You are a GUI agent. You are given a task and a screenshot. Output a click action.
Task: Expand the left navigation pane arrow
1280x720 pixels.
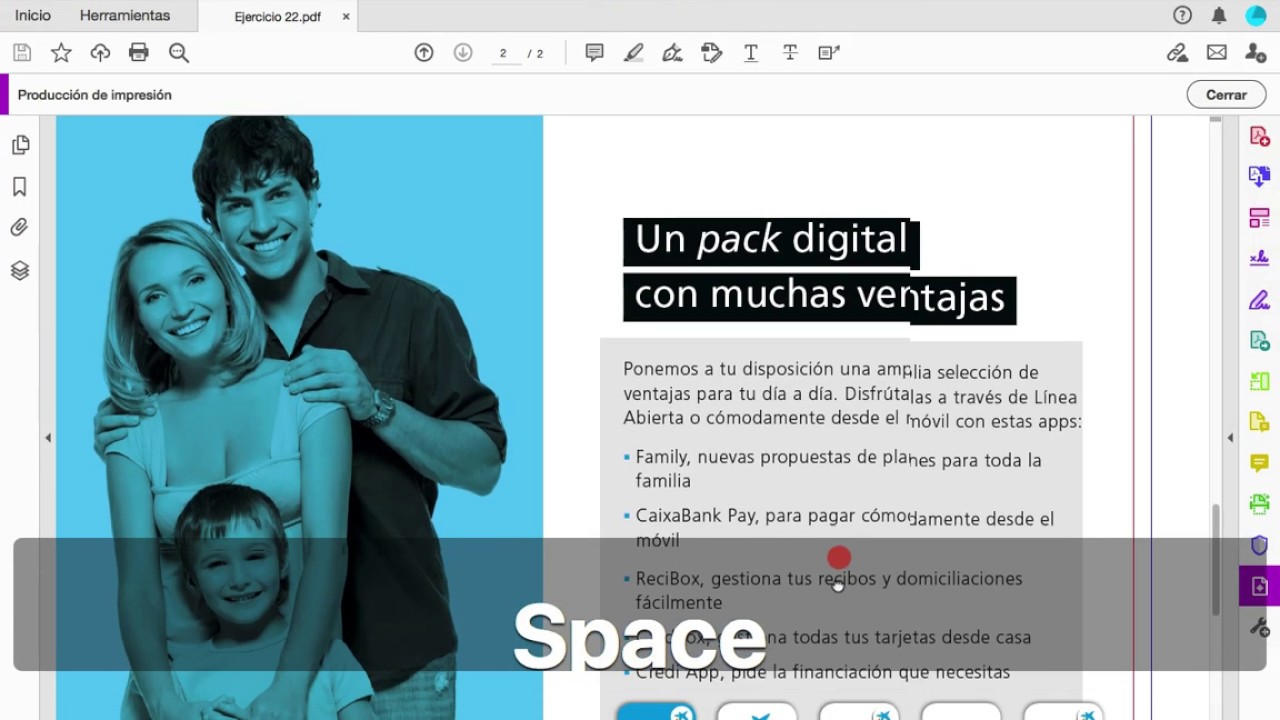click(x=48, y=438)
